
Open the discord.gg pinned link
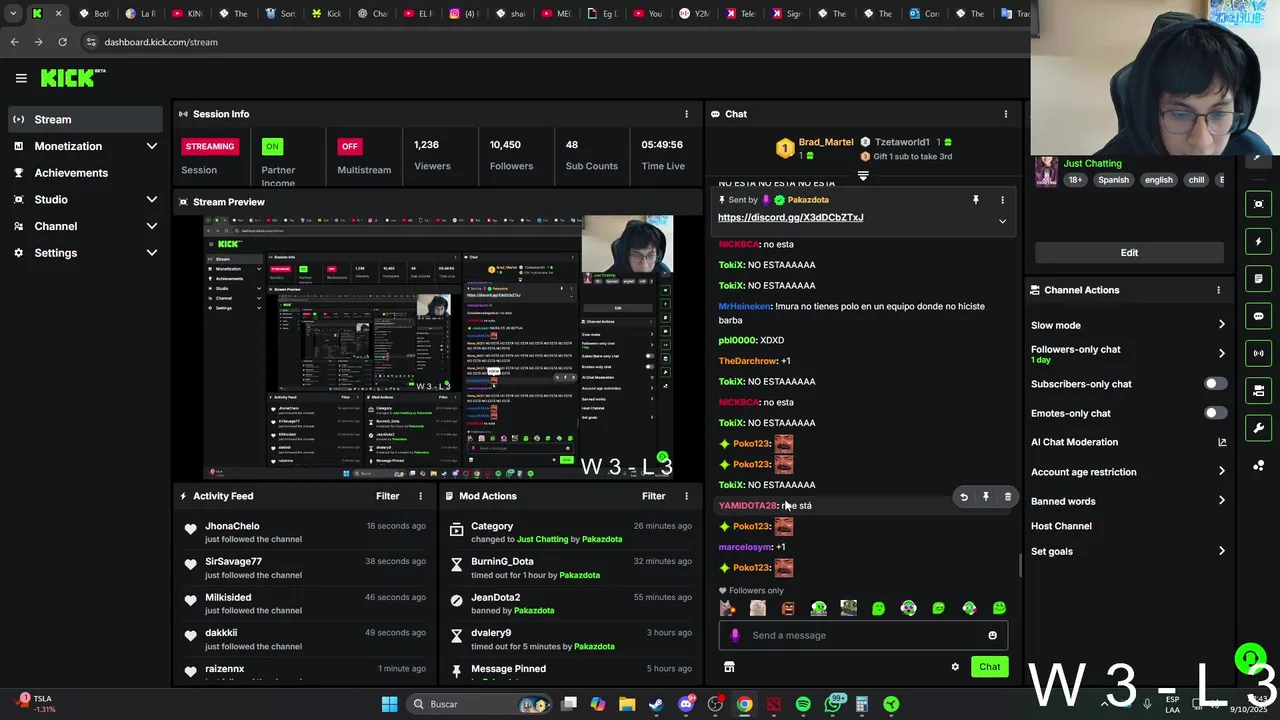point(790,218)
